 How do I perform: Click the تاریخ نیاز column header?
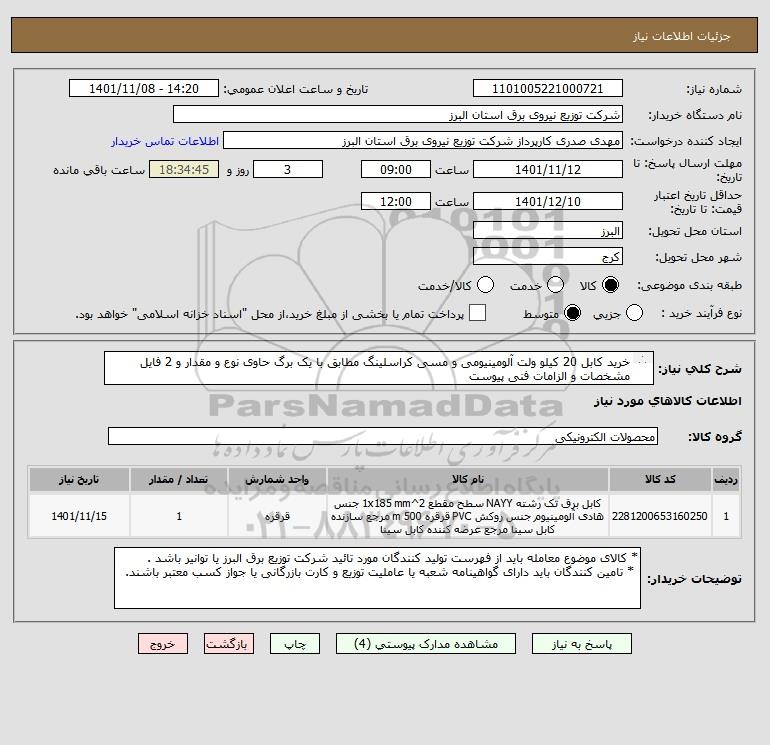tap(79, 479)
